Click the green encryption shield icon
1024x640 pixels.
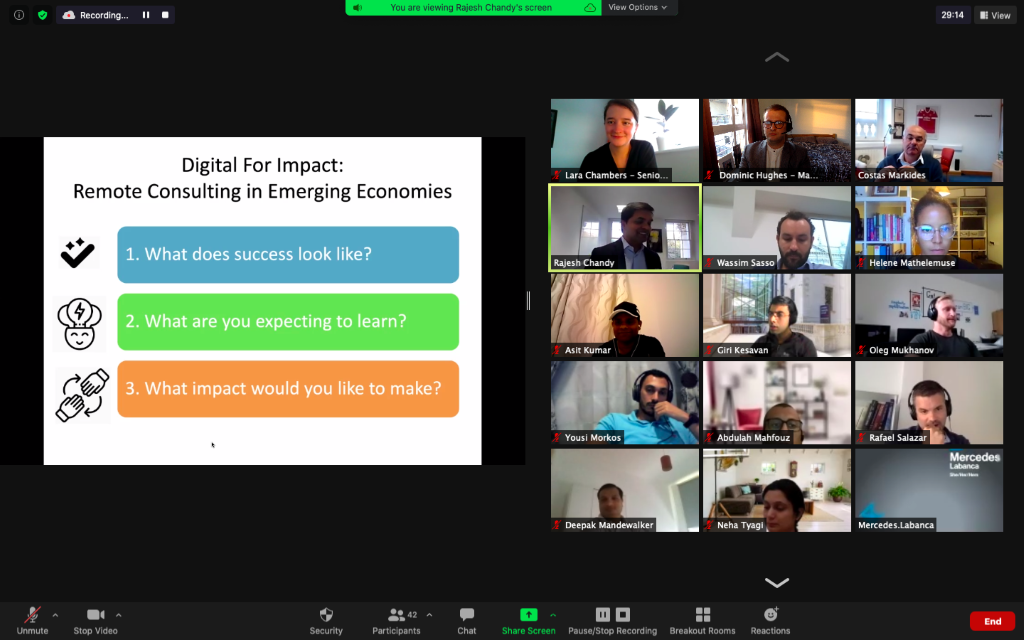tap(42, 14)
